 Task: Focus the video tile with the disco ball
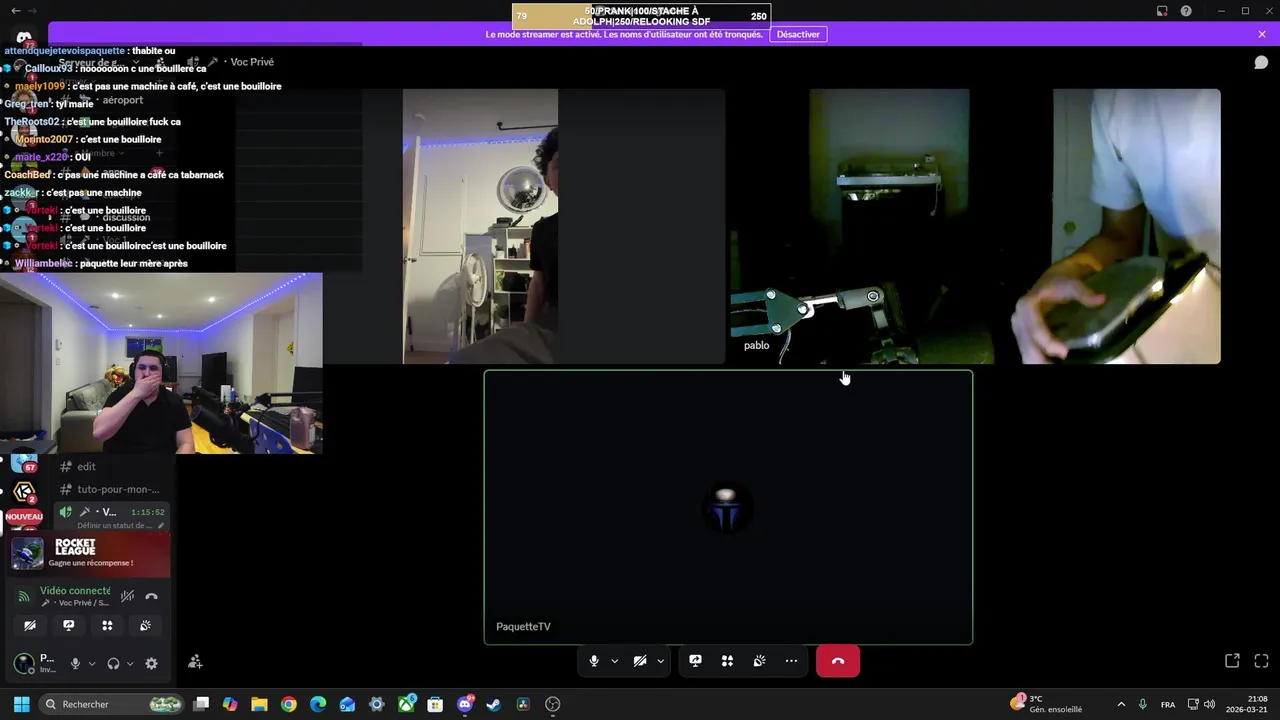(480, 226)
